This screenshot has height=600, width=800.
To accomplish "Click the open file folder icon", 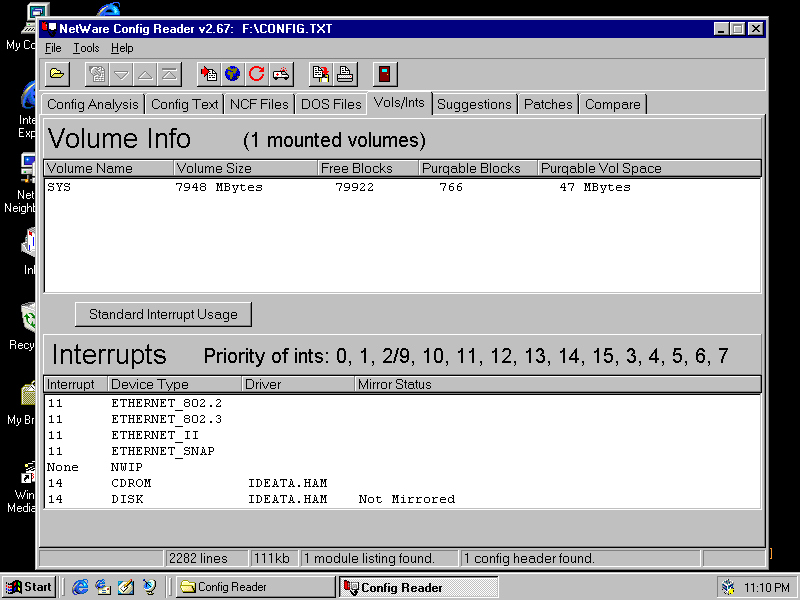I will 57,74.
